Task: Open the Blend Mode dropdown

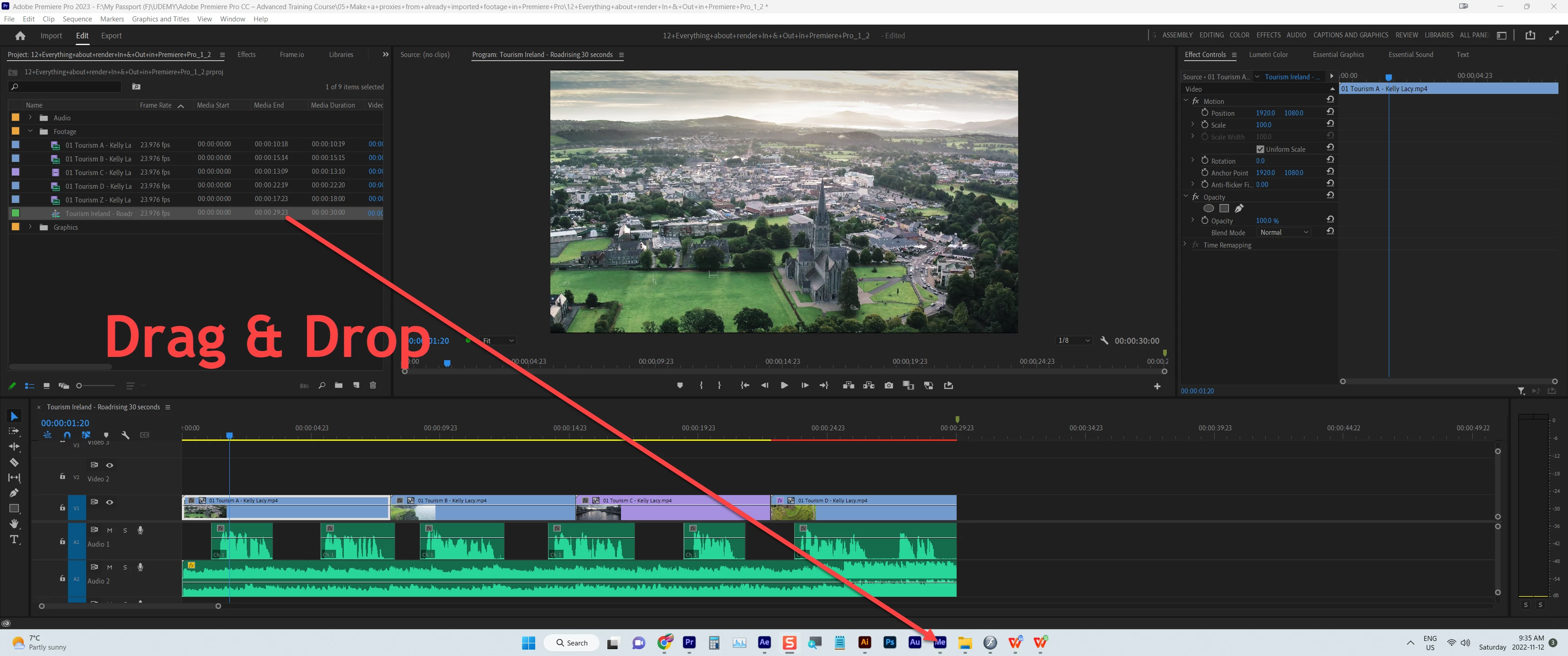Action: [1283, 232]
